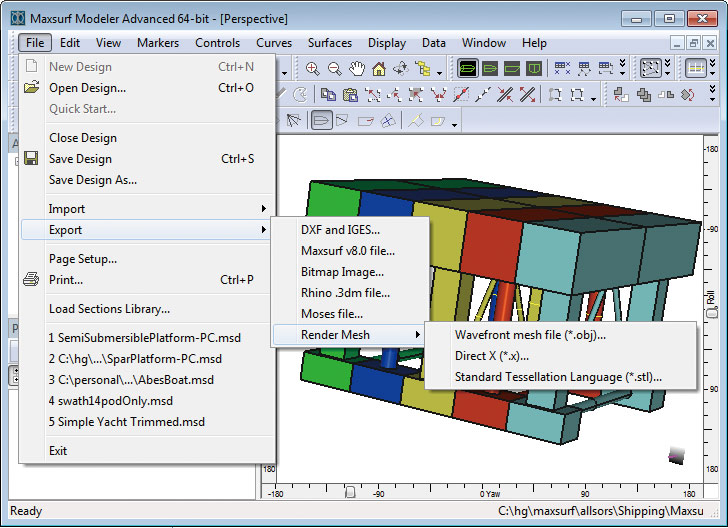The width and height of the screenshot is (728, 528).
Task: Expand the Import submenu arrow
Action: pyautogui.click(x=264, y=209)
